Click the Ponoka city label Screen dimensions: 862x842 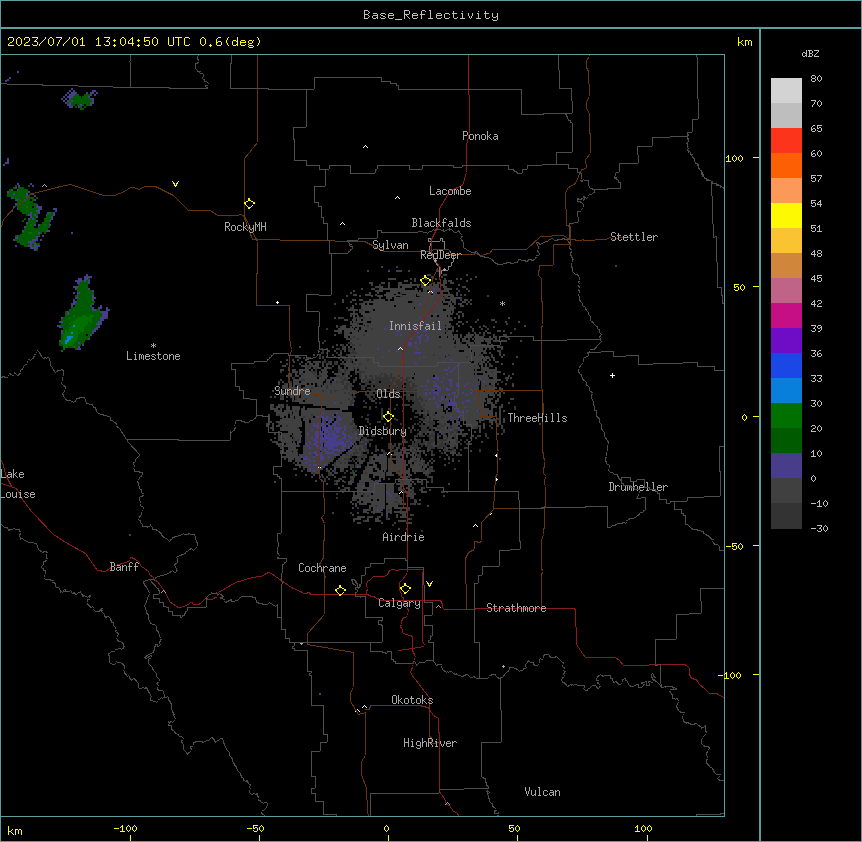click(480, 136)
